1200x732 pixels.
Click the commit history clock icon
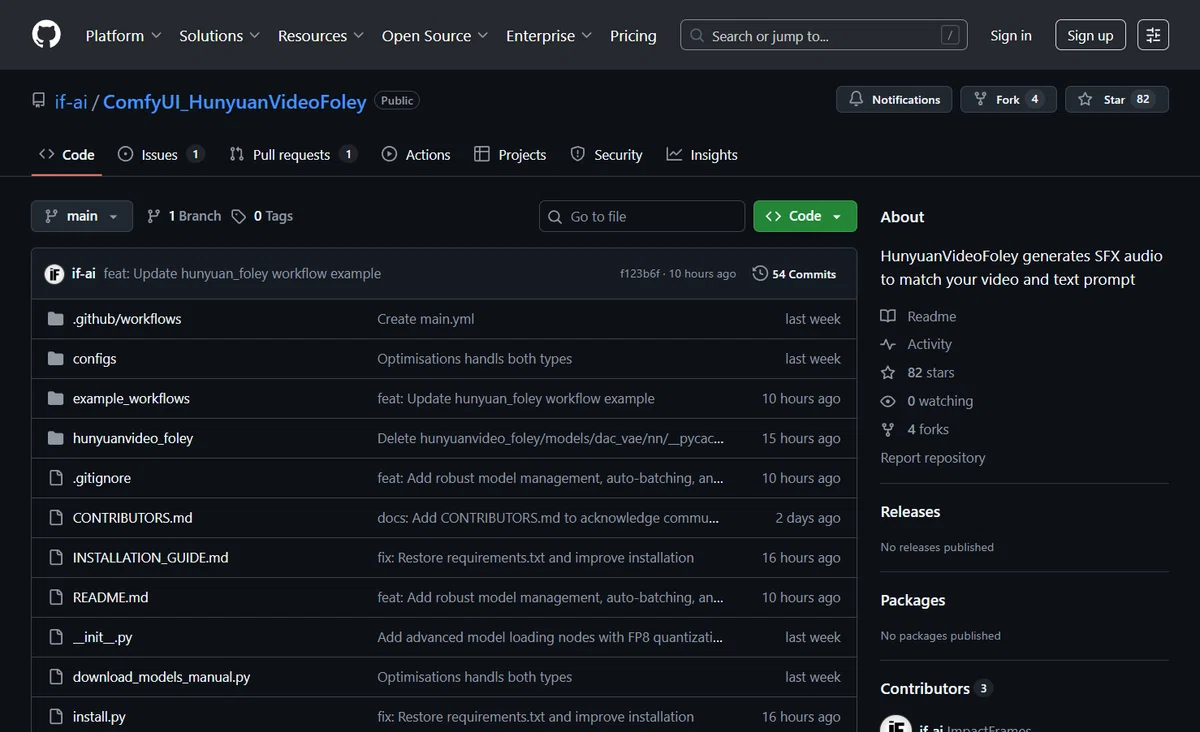tap(760, 274)
